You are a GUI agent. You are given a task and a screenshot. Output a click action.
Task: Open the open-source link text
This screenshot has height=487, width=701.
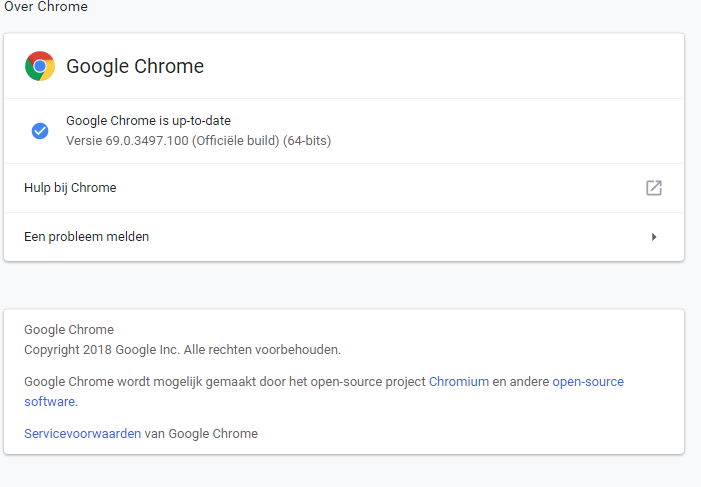[588, 382]
